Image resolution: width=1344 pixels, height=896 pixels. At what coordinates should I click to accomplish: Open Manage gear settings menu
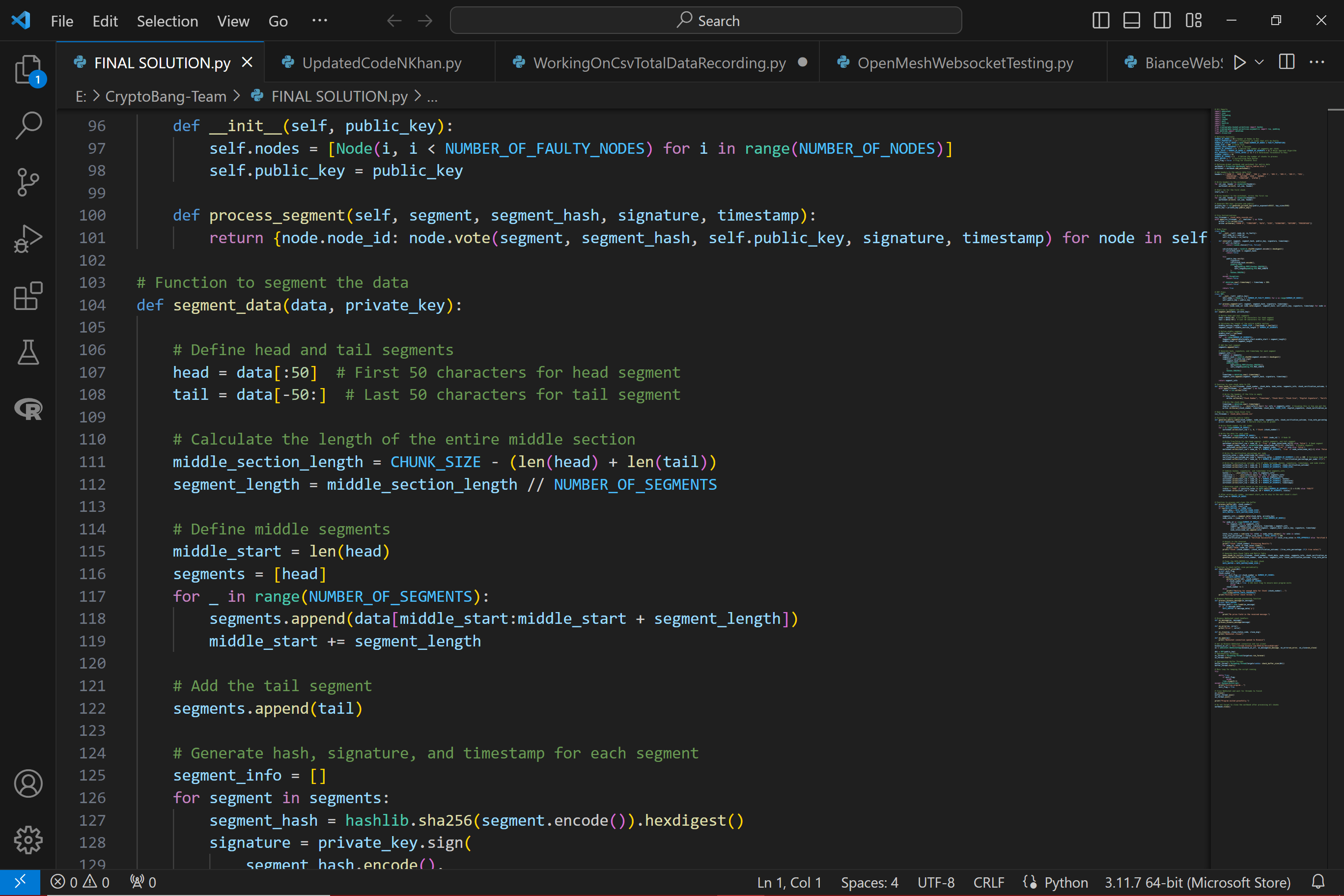pos(28,840)
